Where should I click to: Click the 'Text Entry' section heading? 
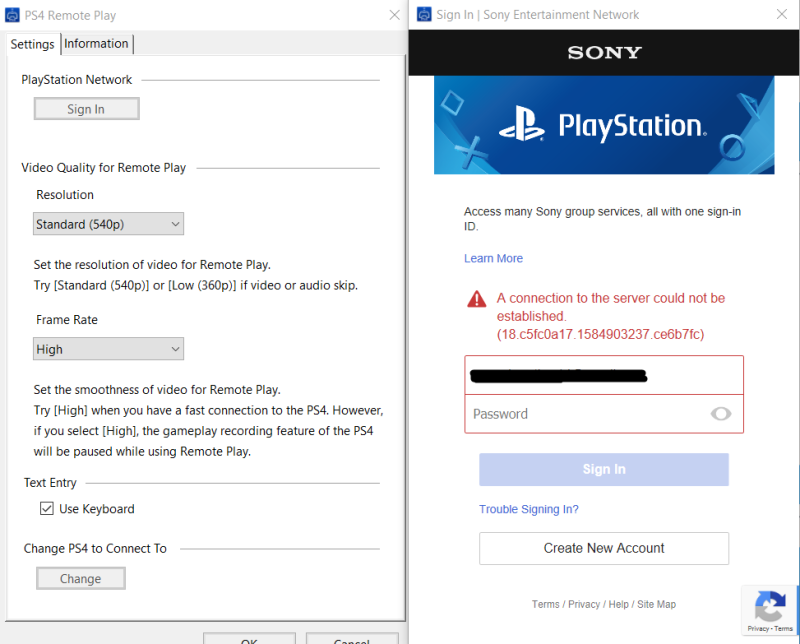click(50, 483)
